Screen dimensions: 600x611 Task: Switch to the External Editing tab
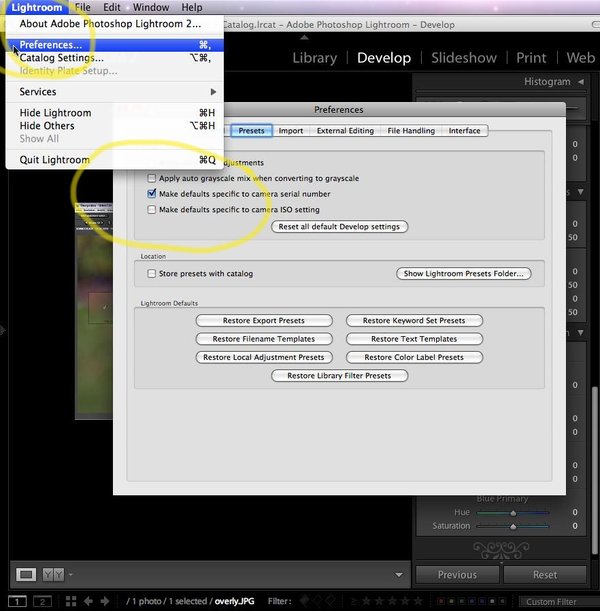click(x=345, y=131)
